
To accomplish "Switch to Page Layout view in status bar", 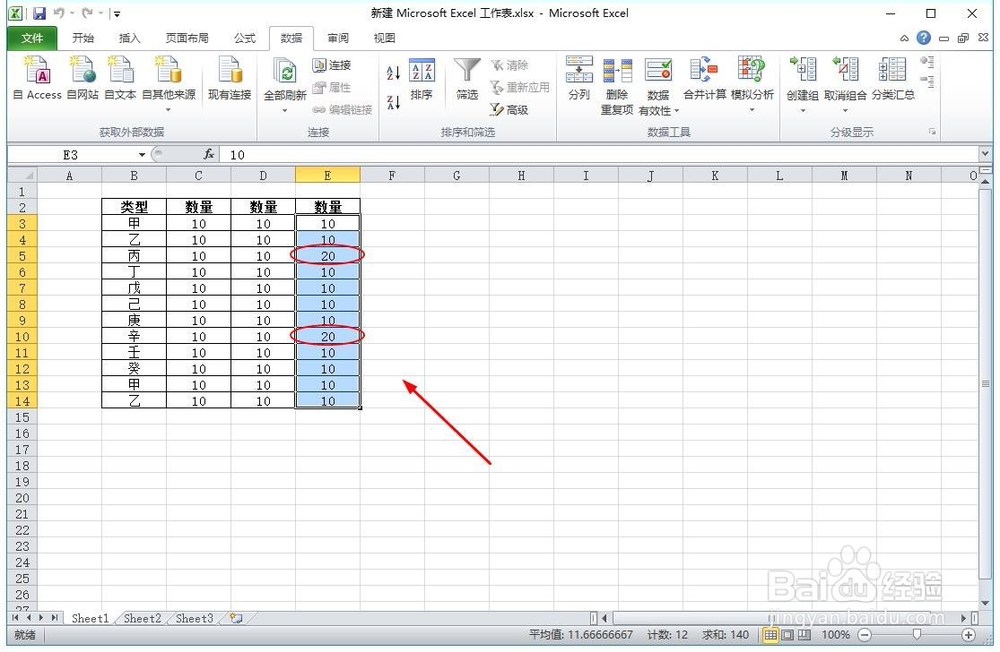I will 788,635.
